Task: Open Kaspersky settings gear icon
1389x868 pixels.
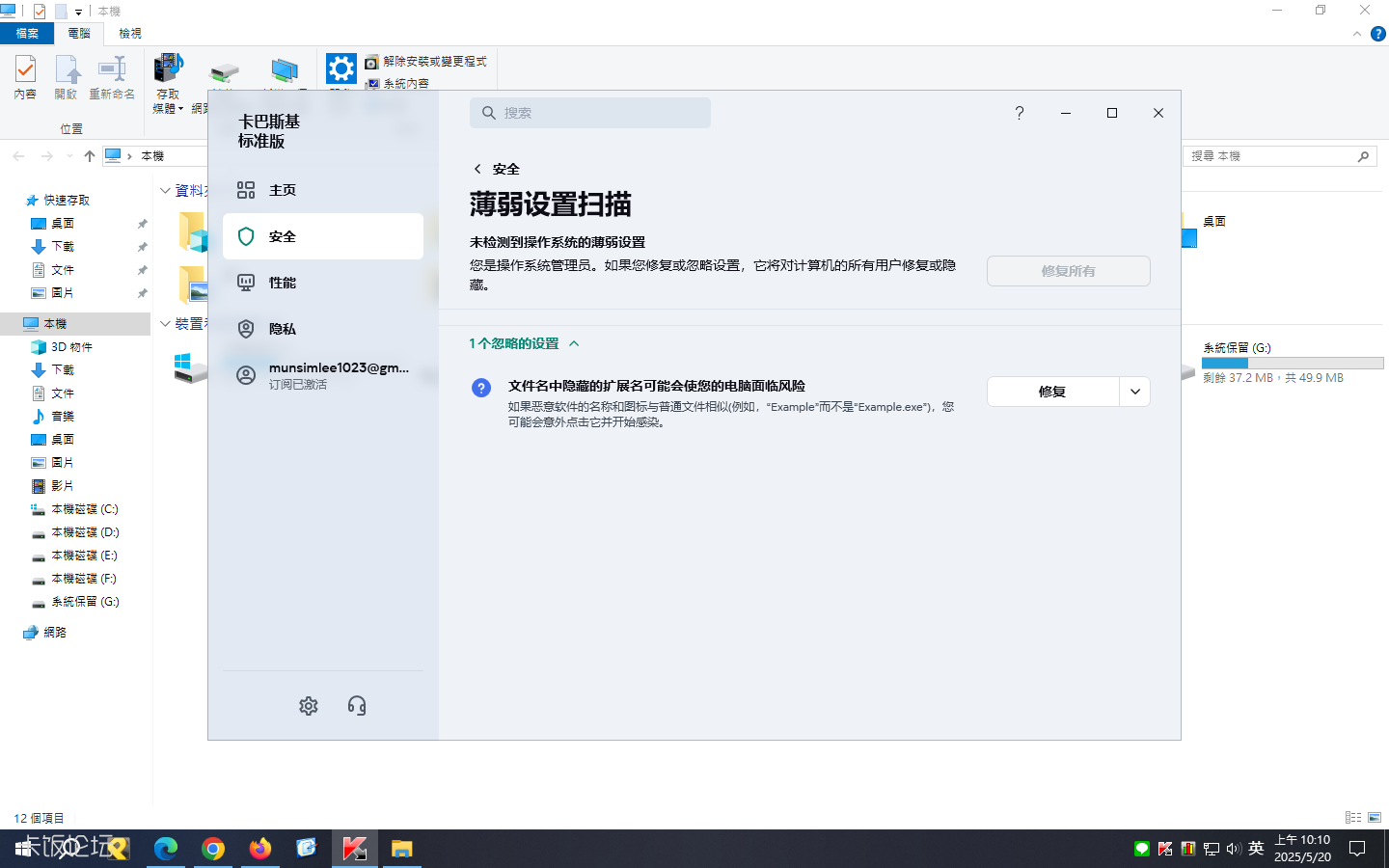Action: click(x=309, y=706)
